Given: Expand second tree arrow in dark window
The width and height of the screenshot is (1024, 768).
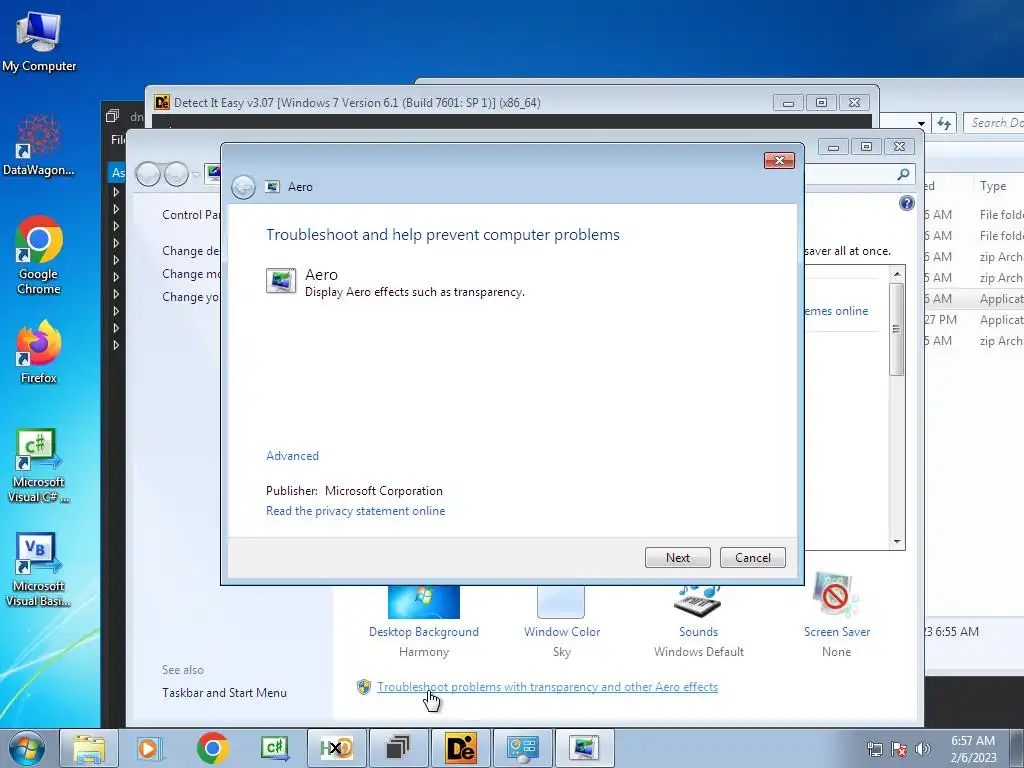Looking at the screenshot, I should pyautogui.click(x=116, y=209).
